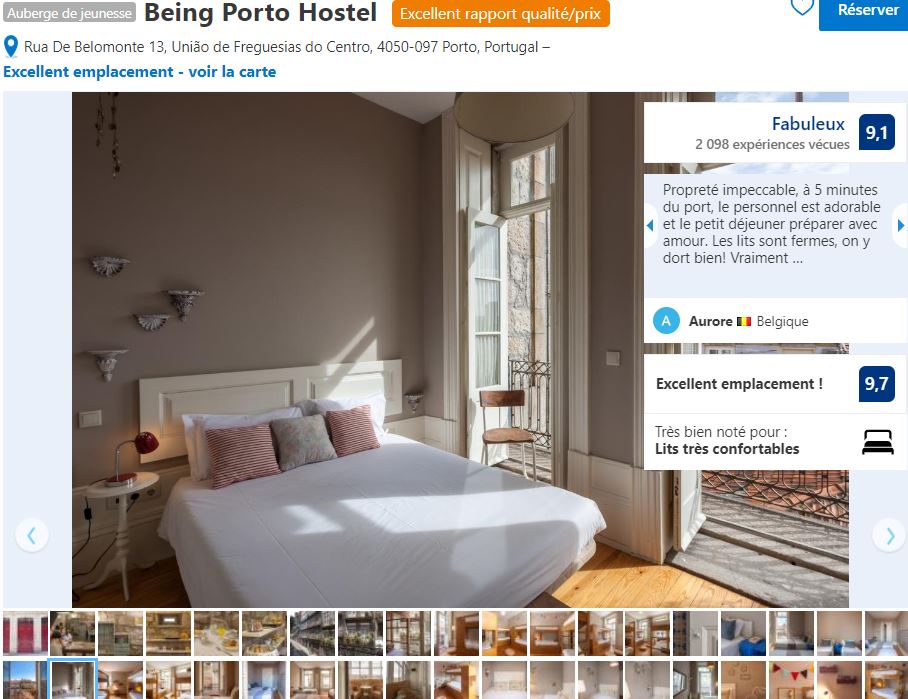Click the Réserver button
This screenshot has height=699, width=908.
863,12
